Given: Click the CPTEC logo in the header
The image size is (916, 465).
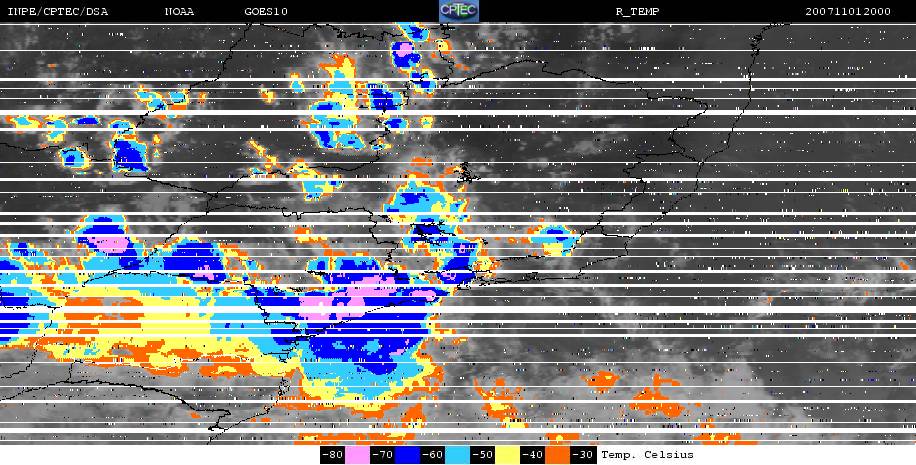Looking at the screenshot, I should pyautogui.click(x=458, y=11).
